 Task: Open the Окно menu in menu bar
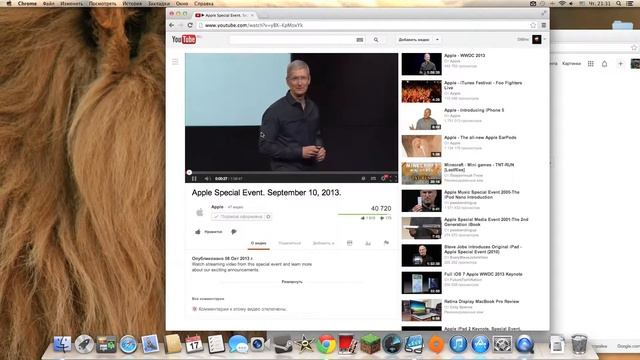coord(182,3)
